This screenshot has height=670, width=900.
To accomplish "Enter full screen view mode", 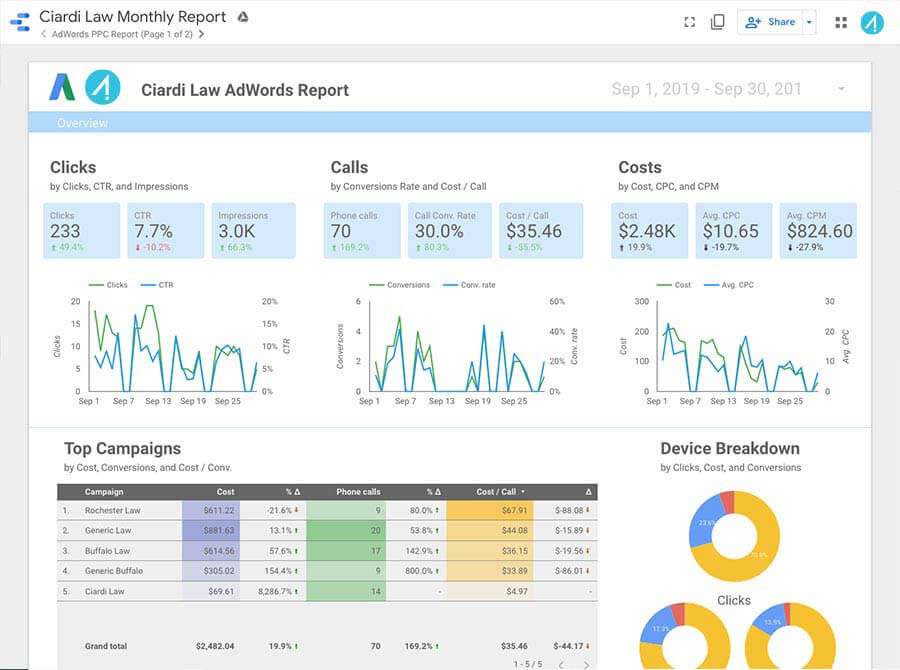I will pos(689,22).
